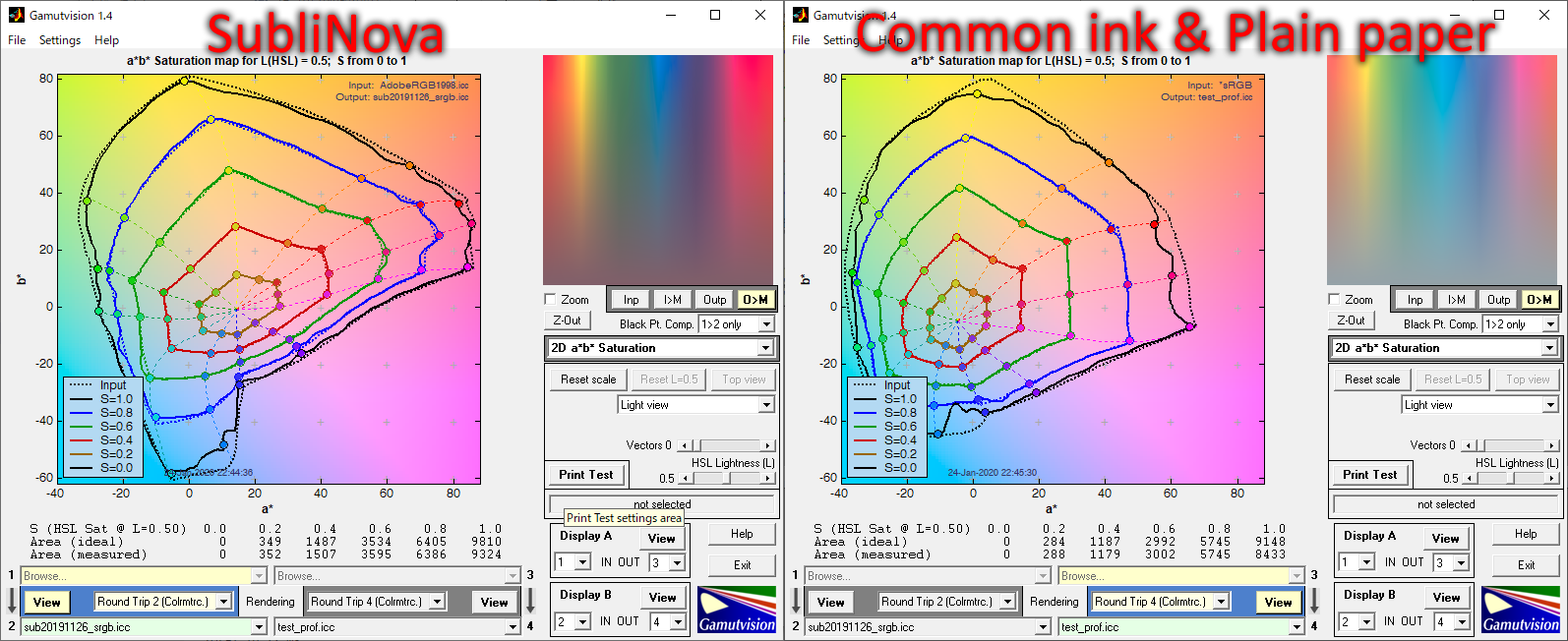Click gradient color preview in right window
Image resolution: width=1568 pixels, height=641 pixels.
(1442, 170)
